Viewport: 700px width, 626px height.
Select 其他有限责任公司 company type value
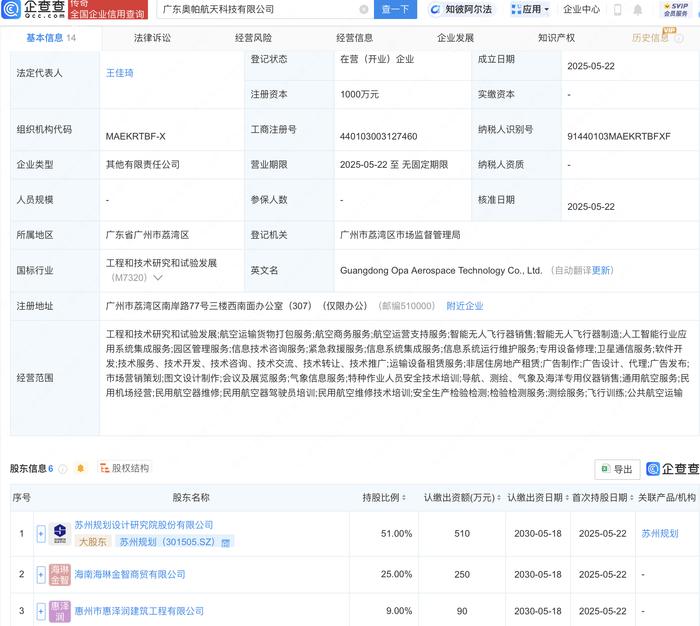coord(142,164)
